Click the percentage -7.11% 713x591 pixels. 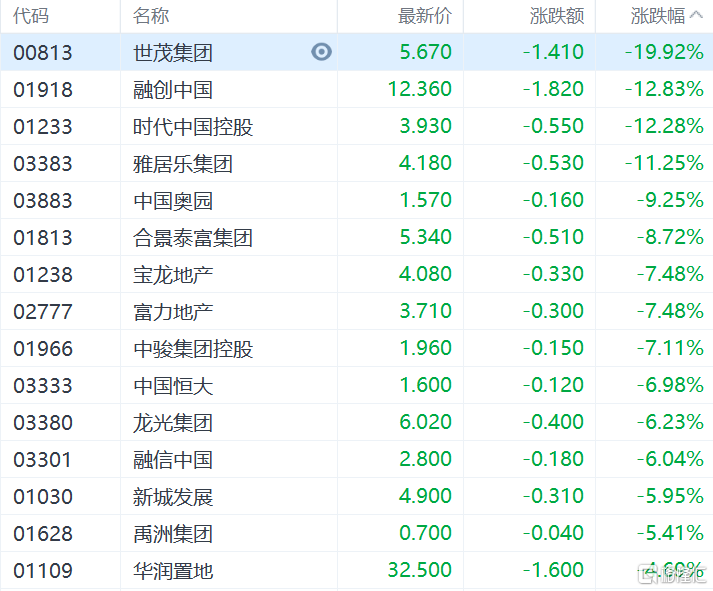pyautogui.click(x=670, y=348)
